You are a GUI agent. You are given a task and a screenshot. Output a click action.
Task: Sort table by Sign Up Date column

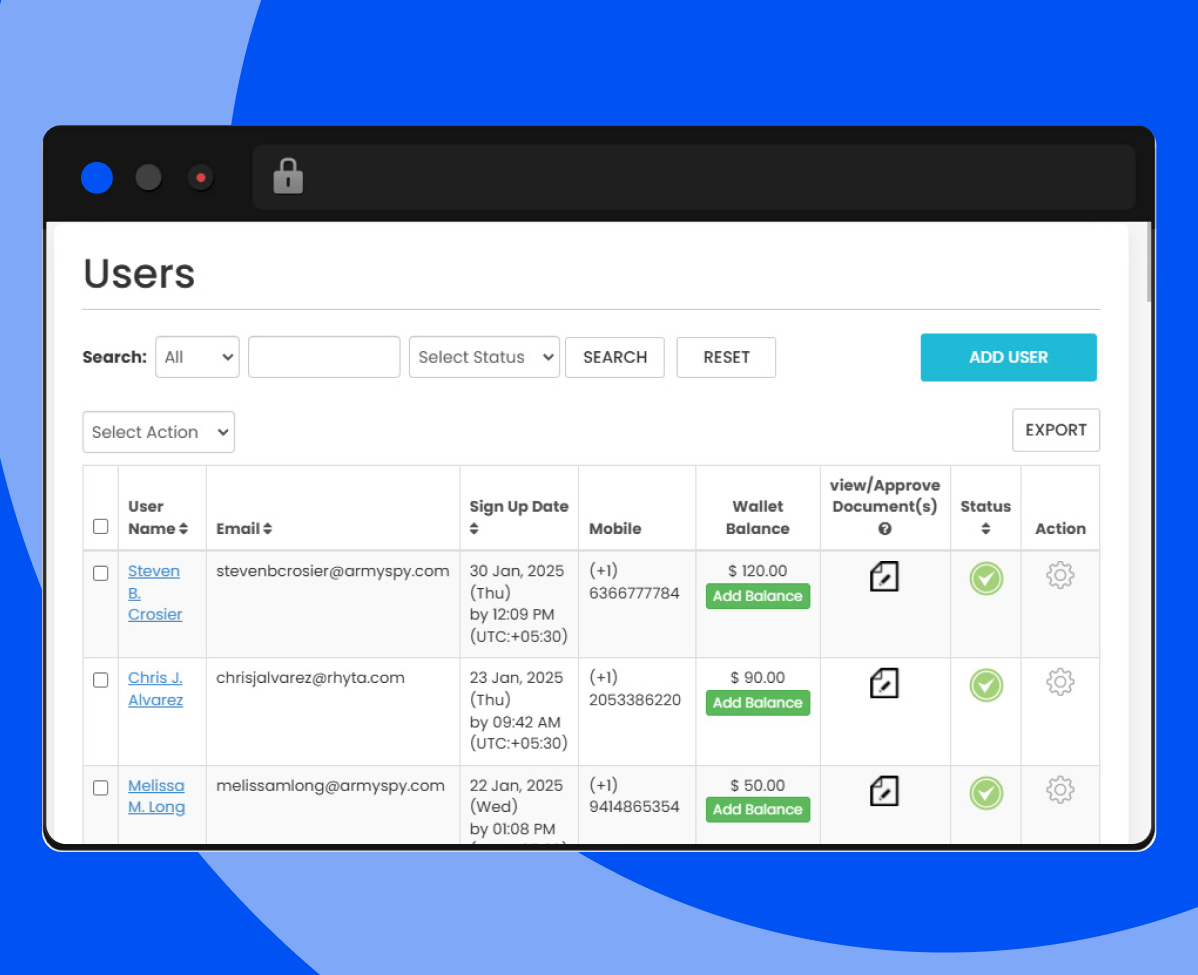tap(474, 529)
